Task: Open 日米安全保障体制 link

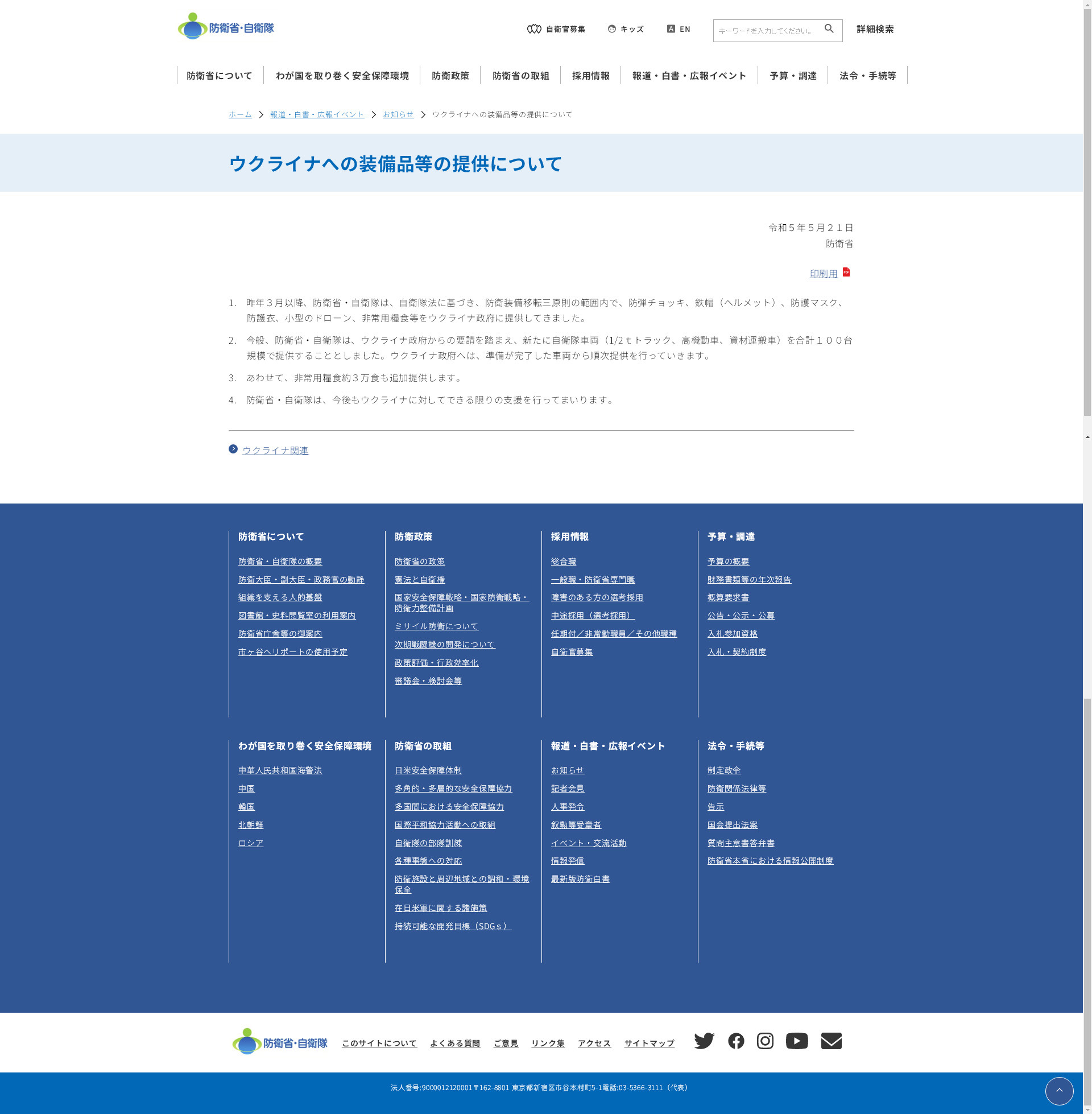Action: coord(428,770)
